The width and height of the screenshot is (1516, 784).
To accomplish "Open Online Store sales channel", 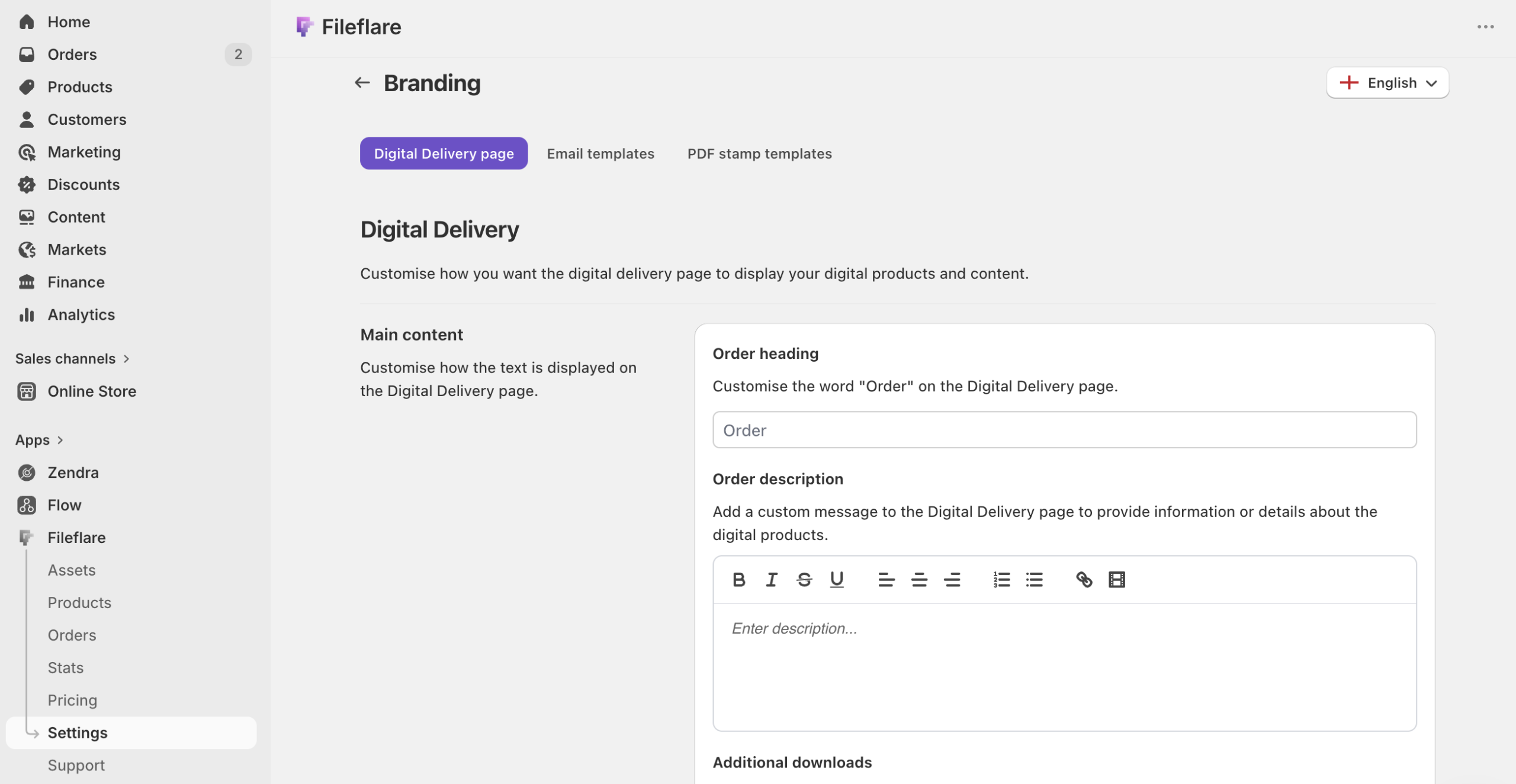I will point(92,391).
